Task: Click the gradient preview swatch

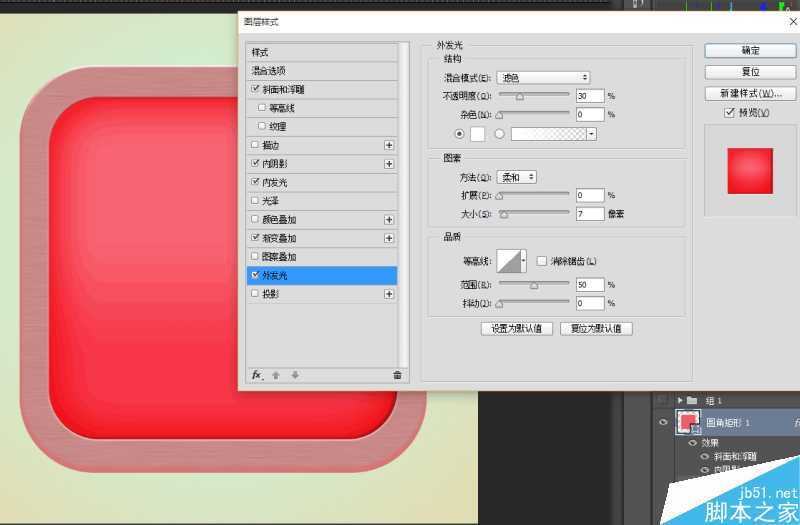Action: (549, 134)
